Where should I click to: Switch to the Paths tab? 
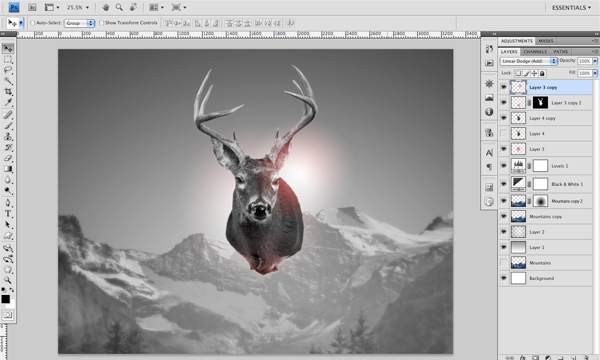(561, 52)
